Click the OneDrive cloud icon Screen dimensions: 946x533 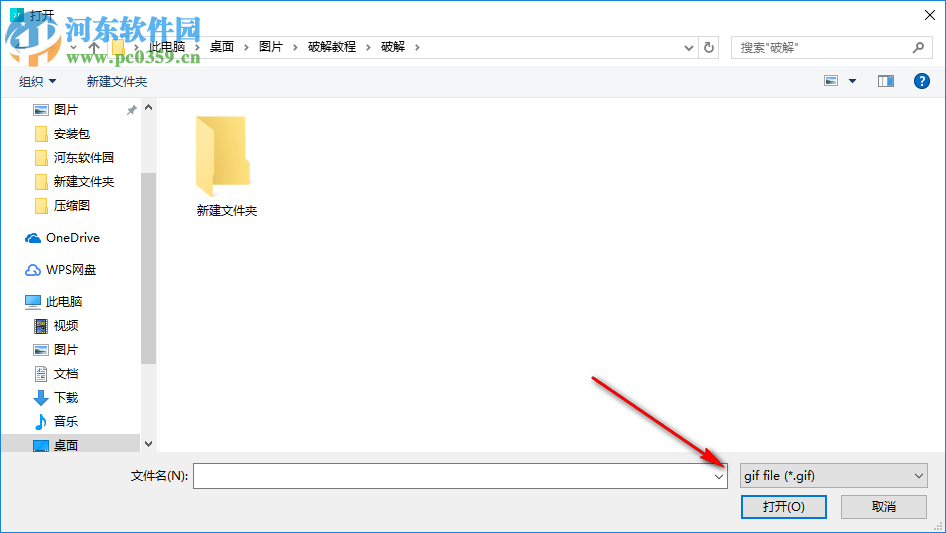33,238
